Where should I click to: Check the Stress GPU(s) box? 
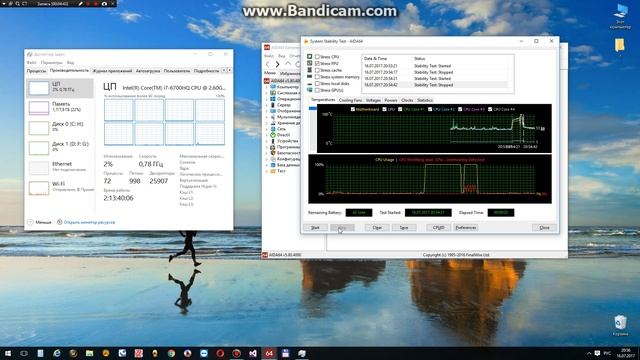(x=317, y=90)
